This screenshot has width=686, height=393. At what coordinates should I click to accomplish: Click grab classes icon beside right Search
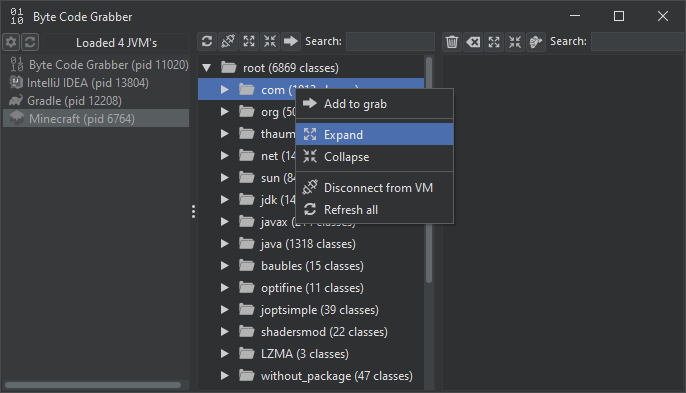pos(536,42)
